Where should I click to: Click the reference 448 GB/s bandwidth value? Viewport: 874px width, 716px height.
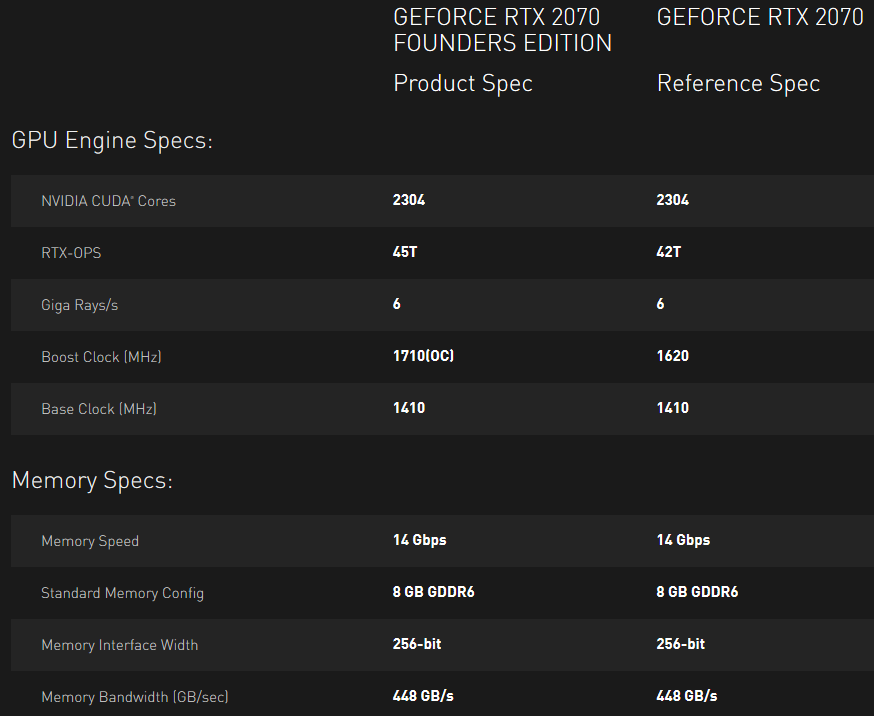click(686, 696)
